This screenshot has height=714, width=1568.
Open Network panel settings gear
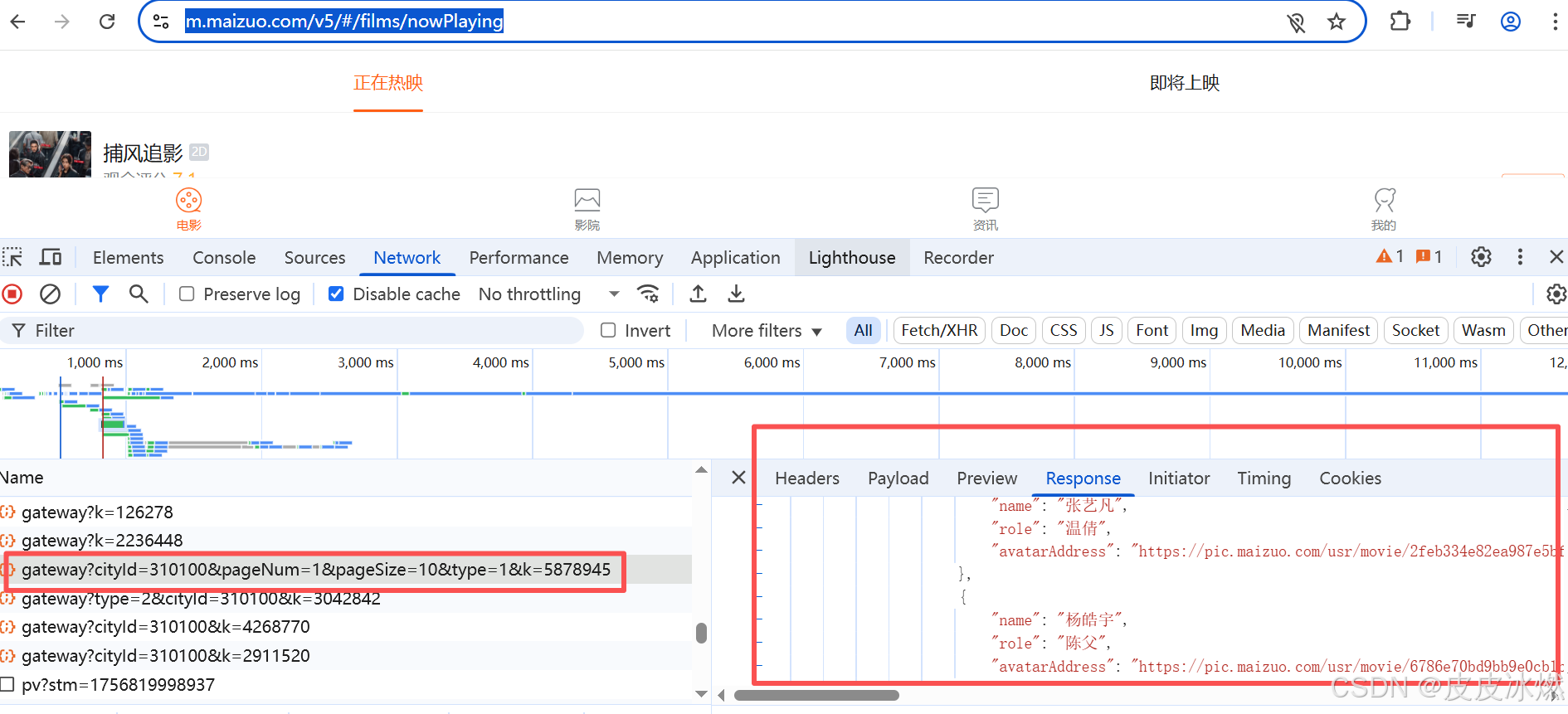(x=1556, y=294)
